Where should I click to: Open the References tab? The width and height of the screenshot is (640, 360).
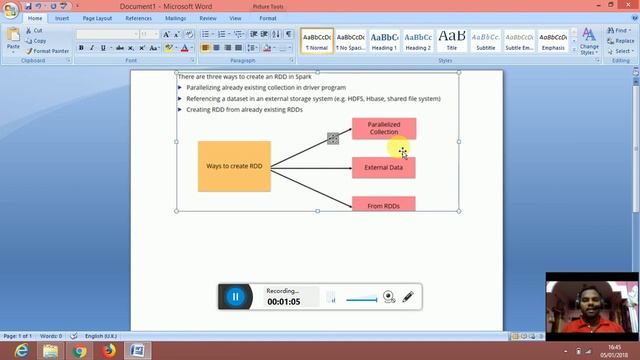pos(138,18)
